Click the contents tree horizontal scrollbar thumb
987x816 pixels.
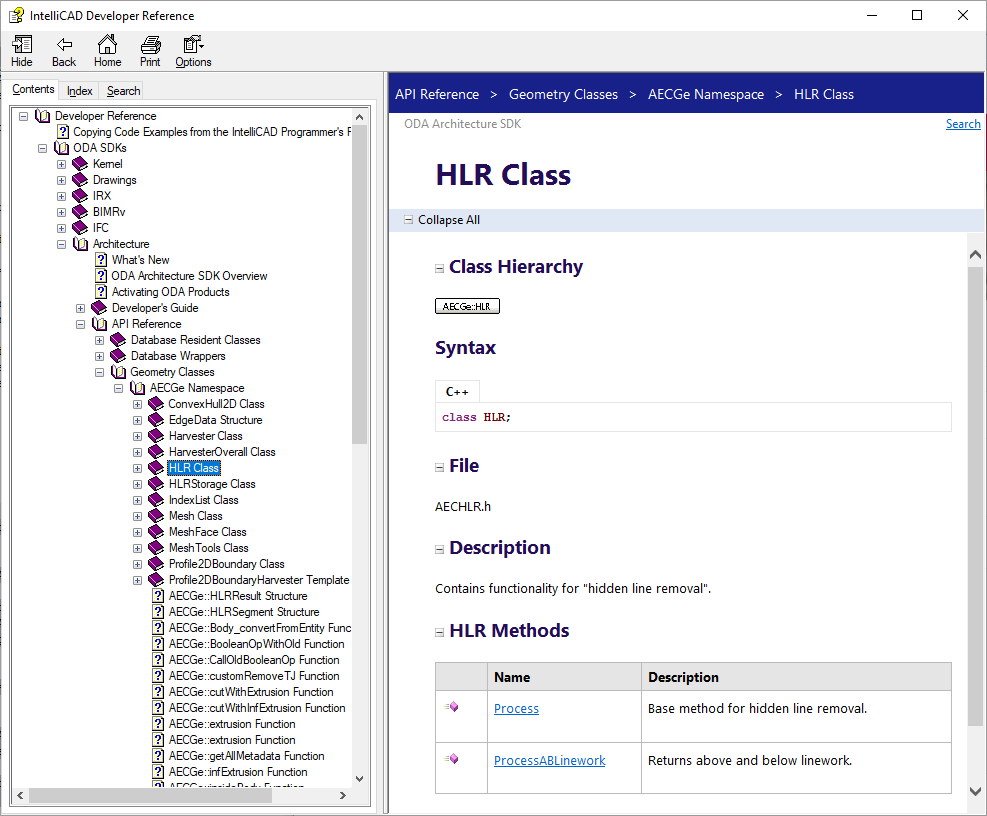click(x=150, y=795)
